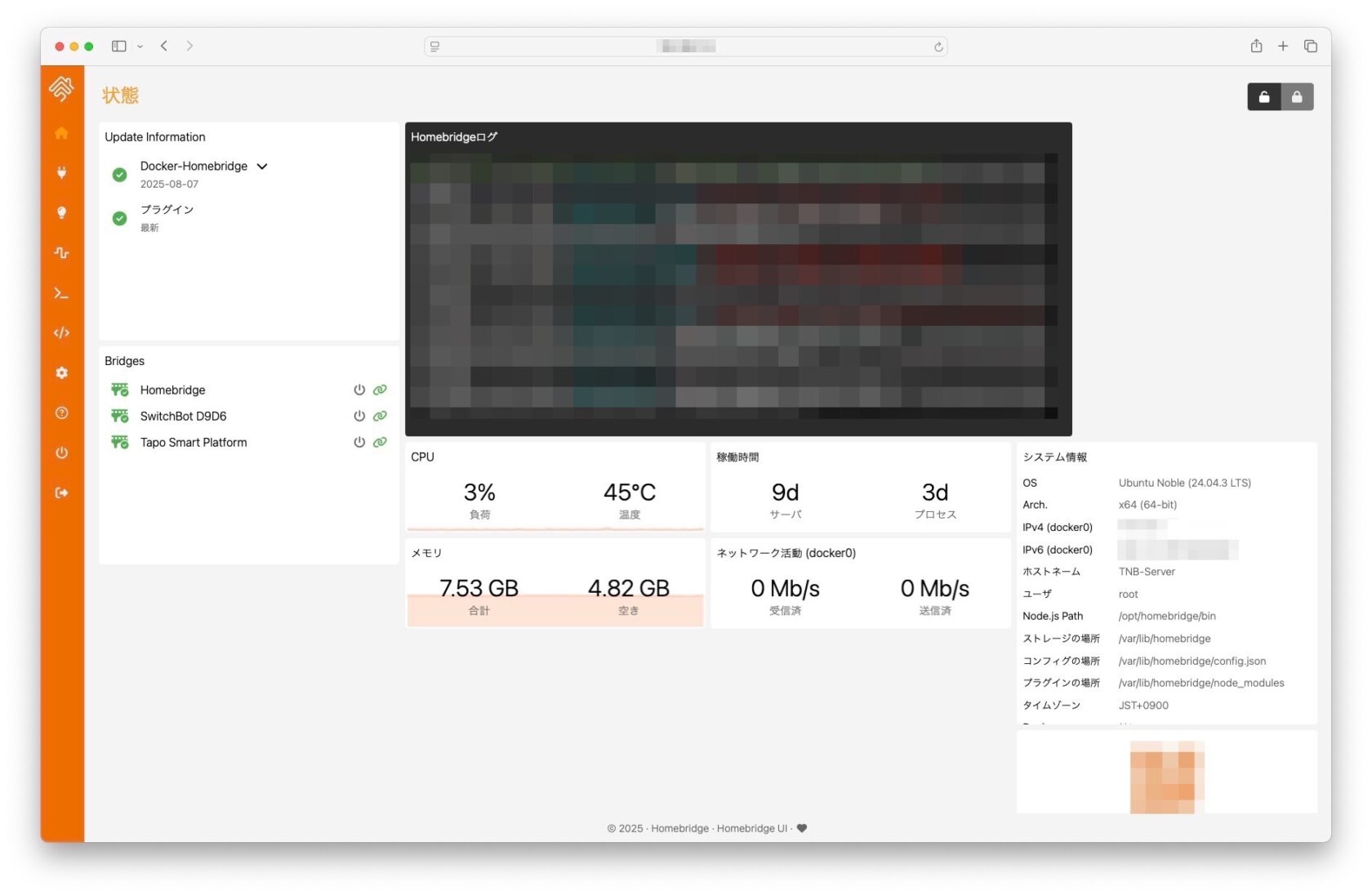Click the /opt/homebridge/bin path value
This screenshot has width=1372, height=896.
(1167, 617)
